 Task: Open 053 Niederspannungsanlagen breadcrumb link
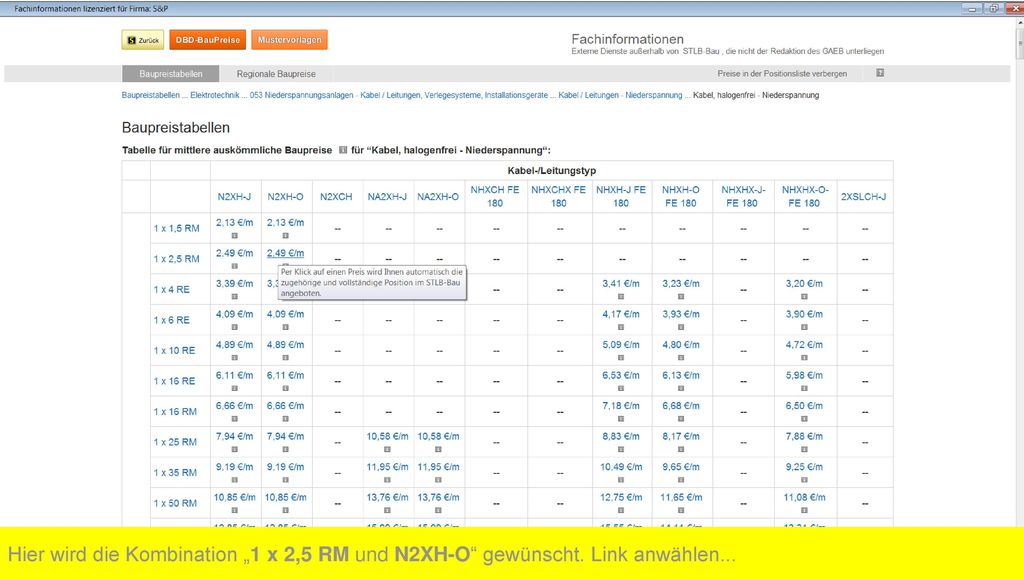tap(398, 95)
